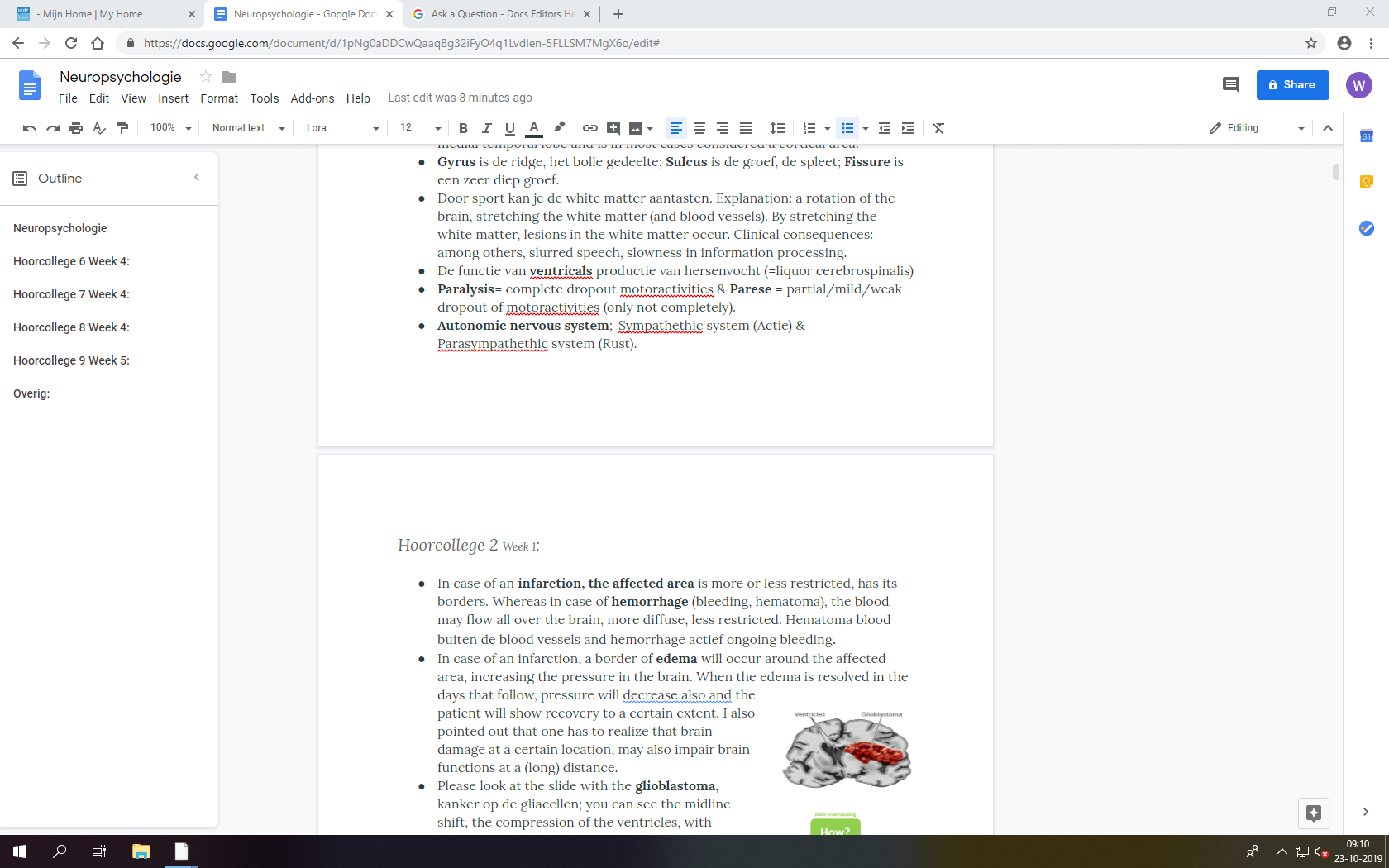The width and height of the screenshot is (1389, 868).
Task: Open the text color picker
Action: tap(534, 128)
